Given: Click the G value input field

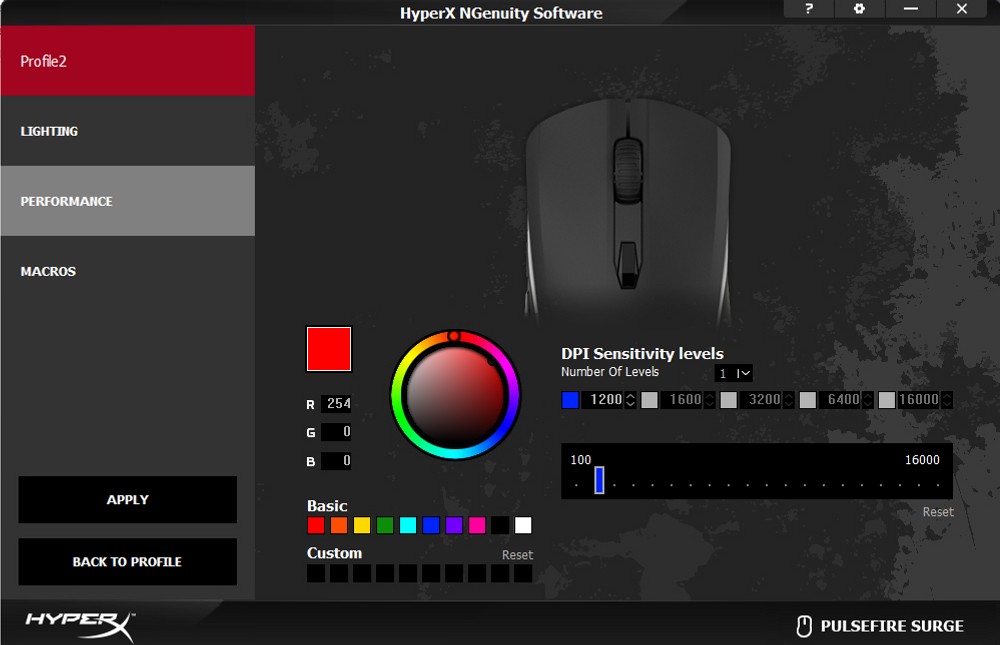Looking at the screenshot, I should (x=336, y=432).
